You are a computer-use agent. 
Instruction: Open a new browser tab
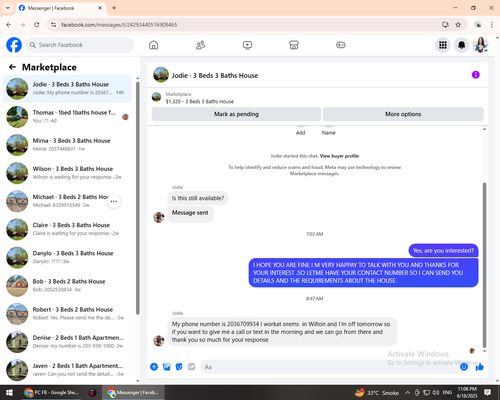(x=114, y=8)
